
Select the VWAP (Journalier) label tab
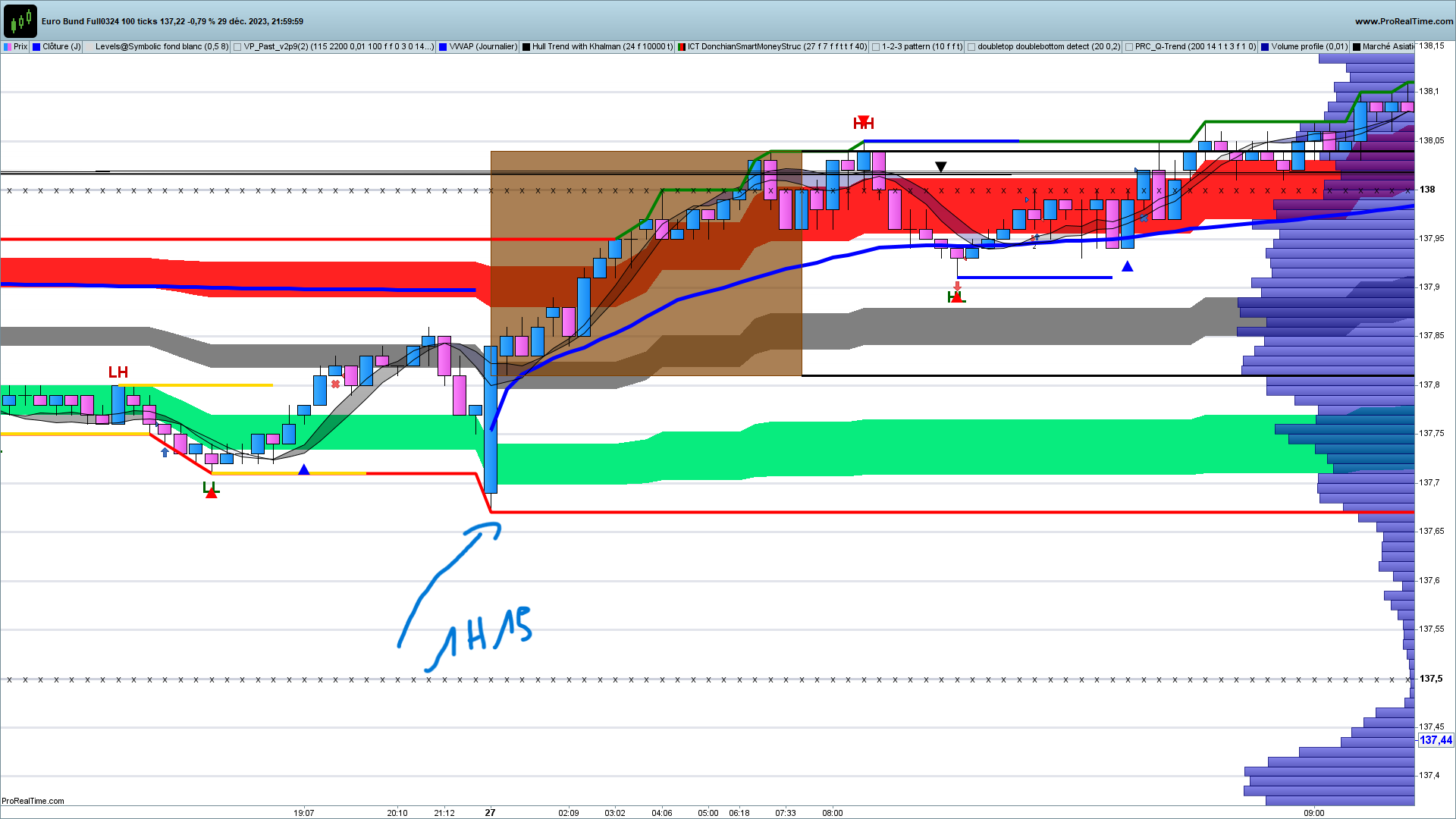(483, 47)
